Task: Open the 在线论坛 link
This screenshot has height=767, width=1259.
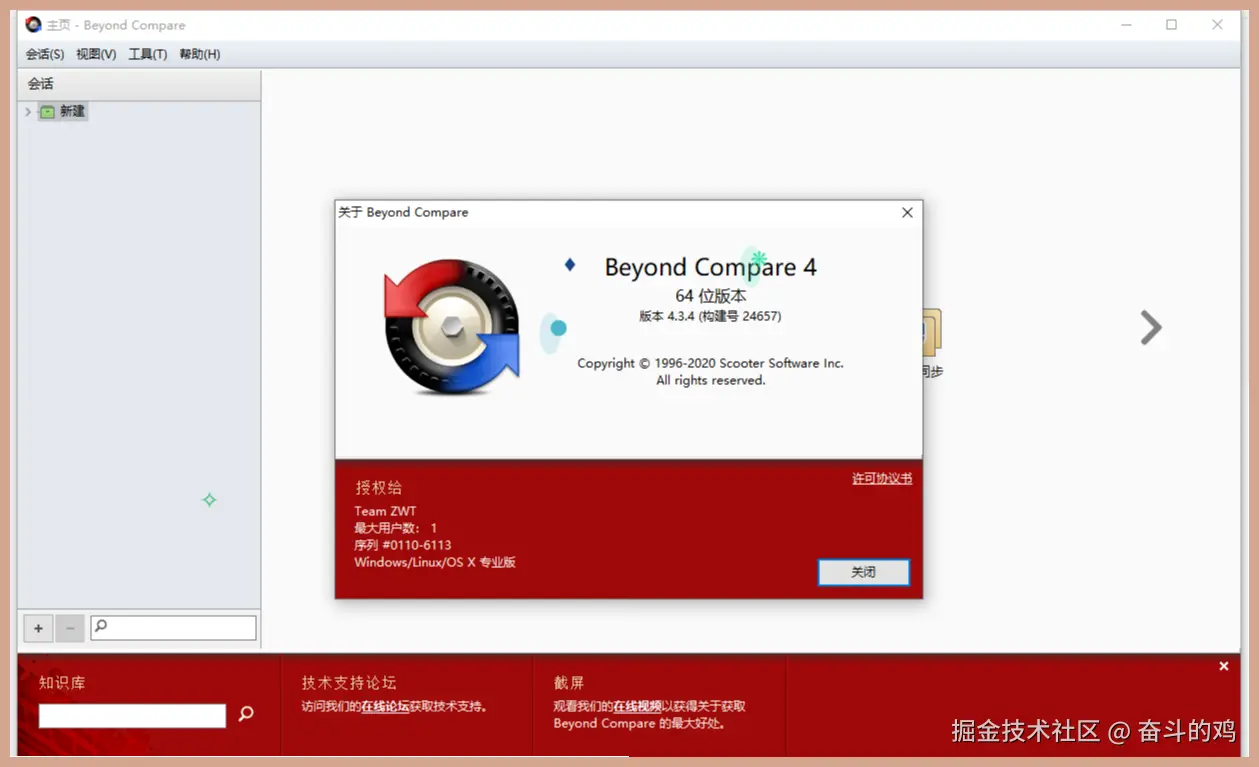Action: point(385,707)
